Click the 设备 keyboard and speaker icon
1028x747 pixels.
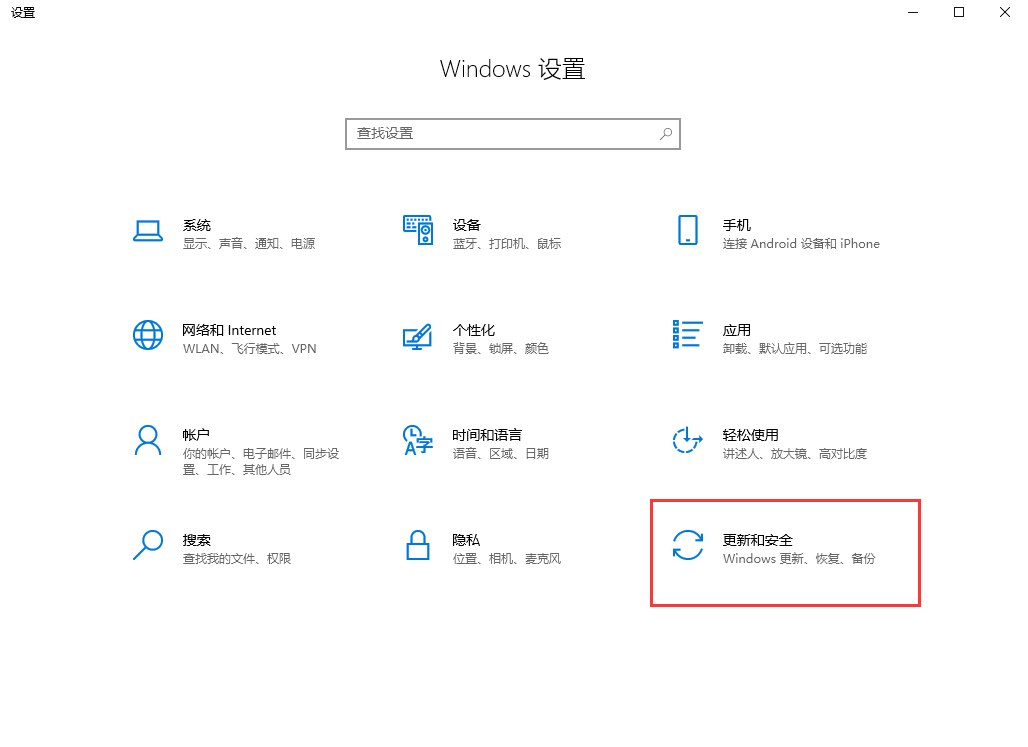[x=418, y=230]
